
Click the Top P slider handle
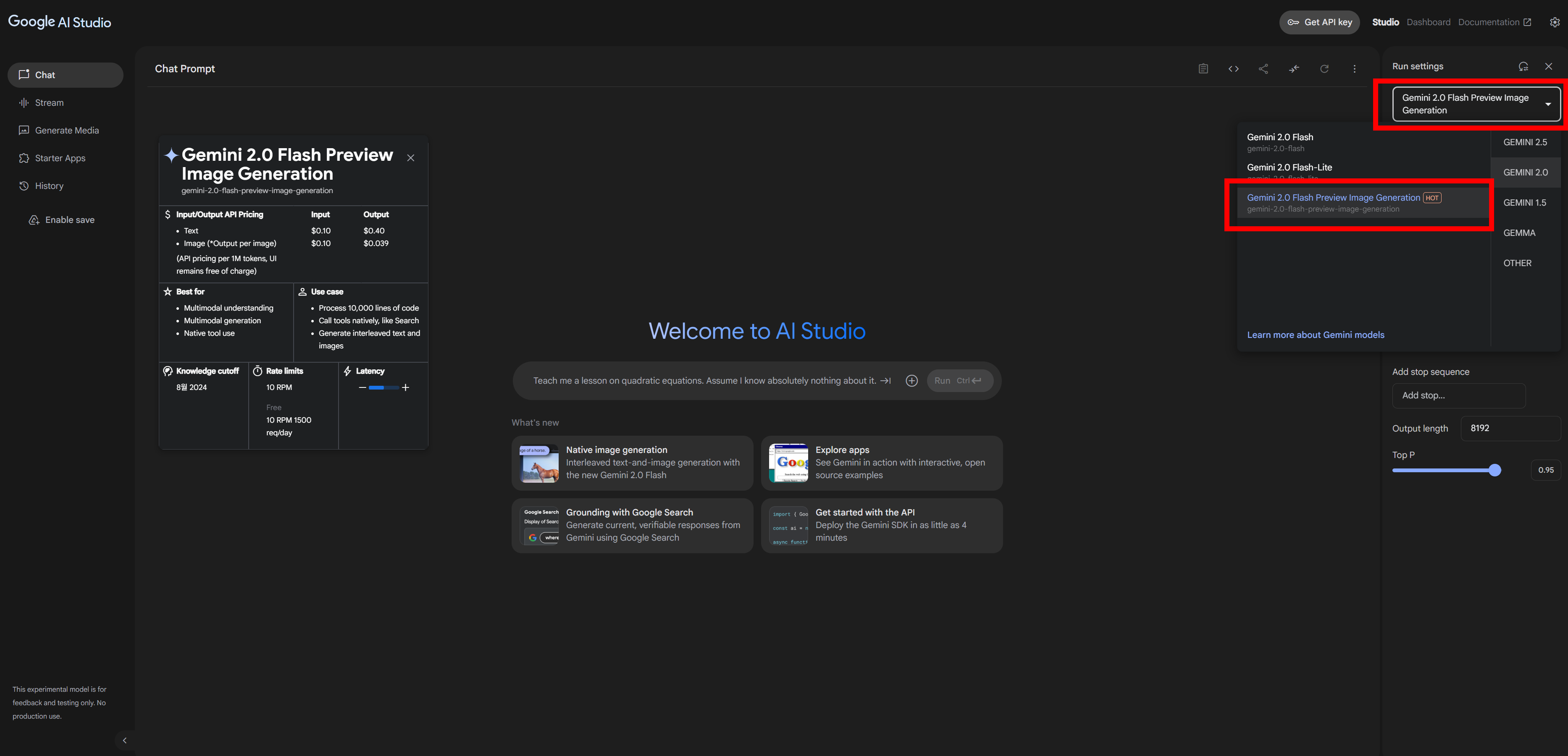[x=1494, y=470]
